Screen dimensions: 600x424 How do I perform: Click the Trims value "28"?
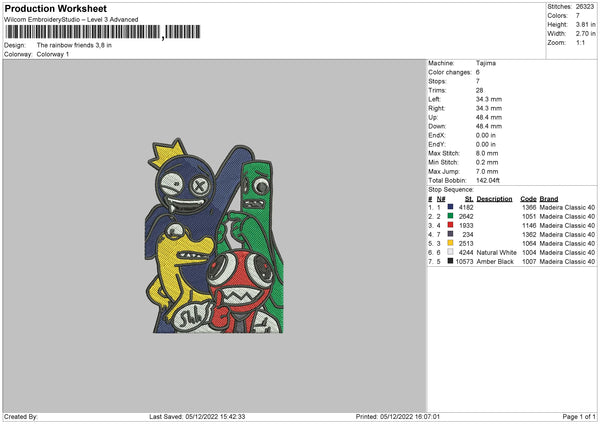click(x=479, y=90)
